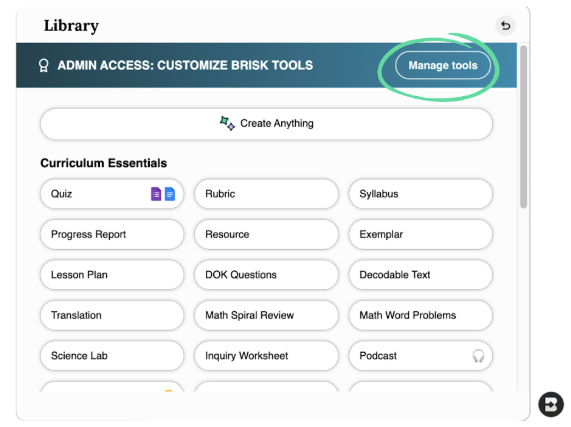Choose the Rubric tool

pos(266,194)
